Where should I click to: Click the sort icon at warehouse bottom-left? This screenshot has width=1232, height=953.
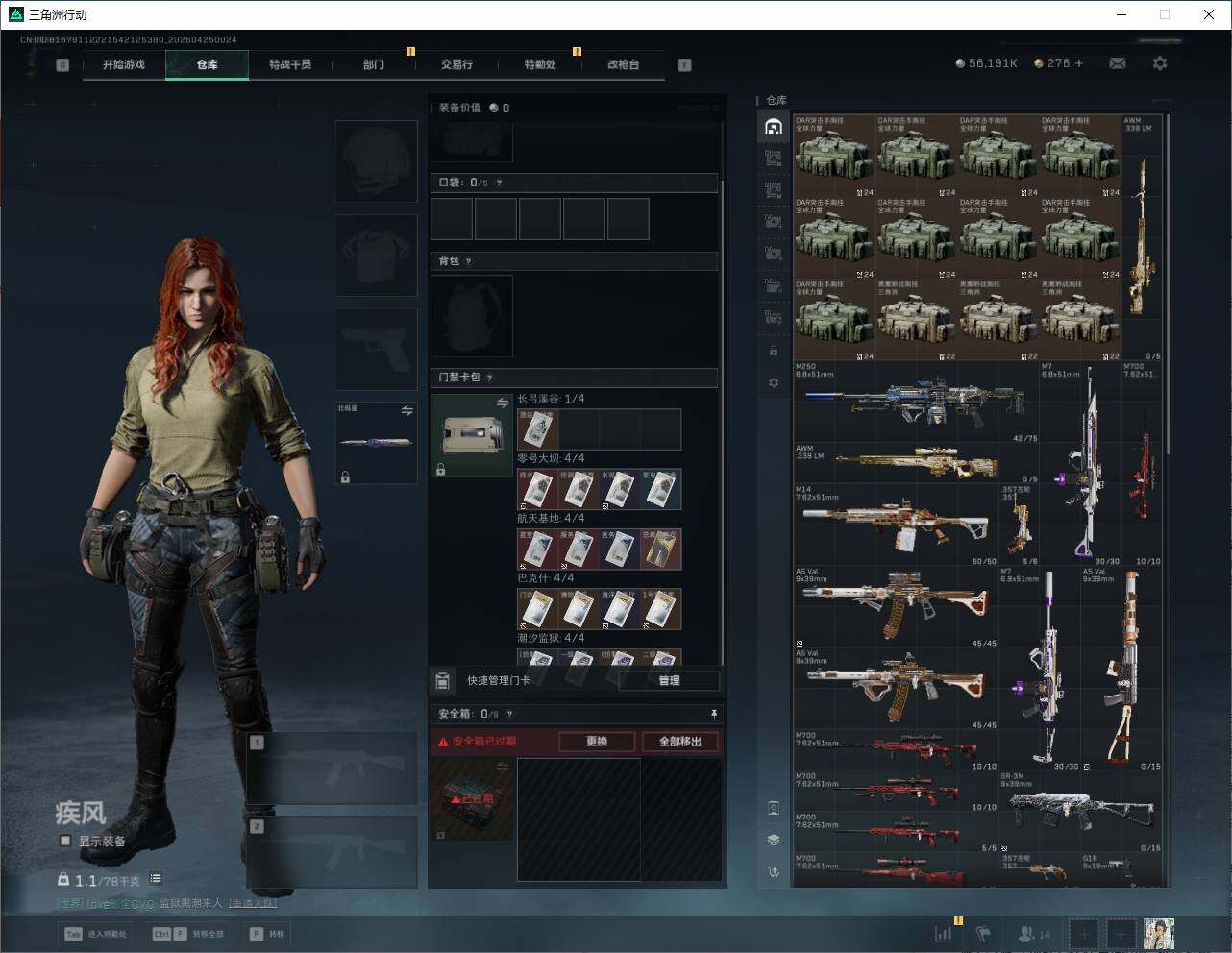(774, 872)
